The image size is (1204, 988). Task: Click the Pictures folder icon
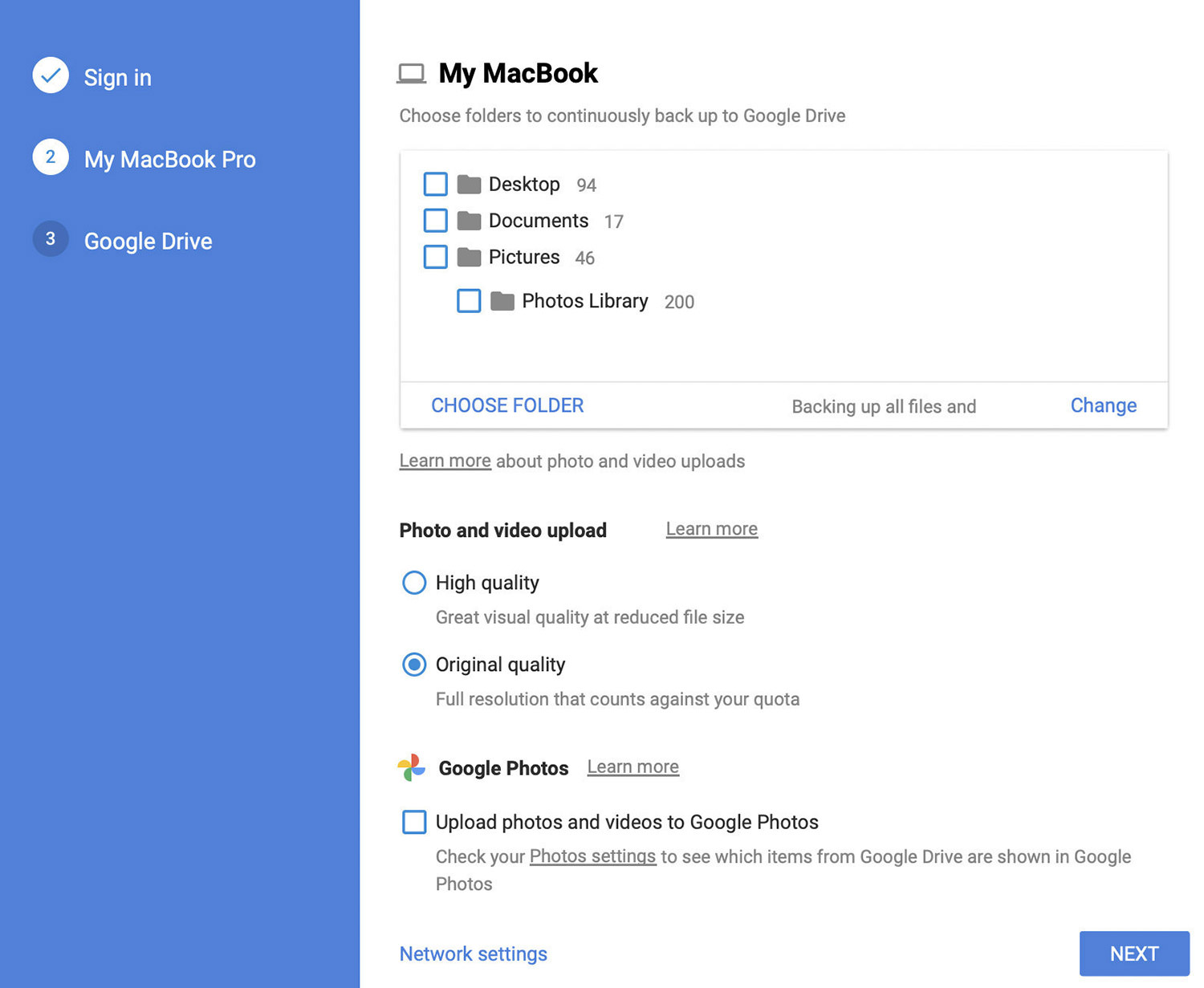pyautogui.click(x=469, y=258)
